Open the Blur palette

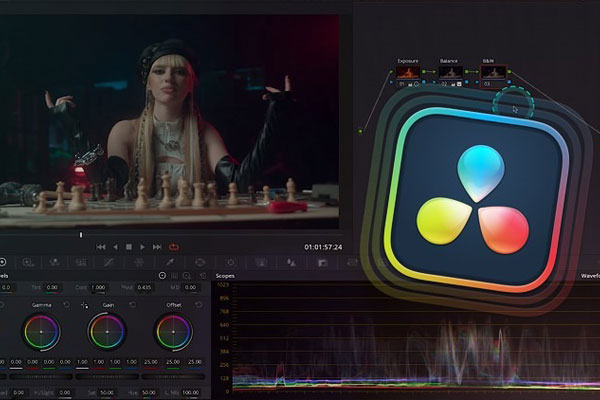coord(291,262)
